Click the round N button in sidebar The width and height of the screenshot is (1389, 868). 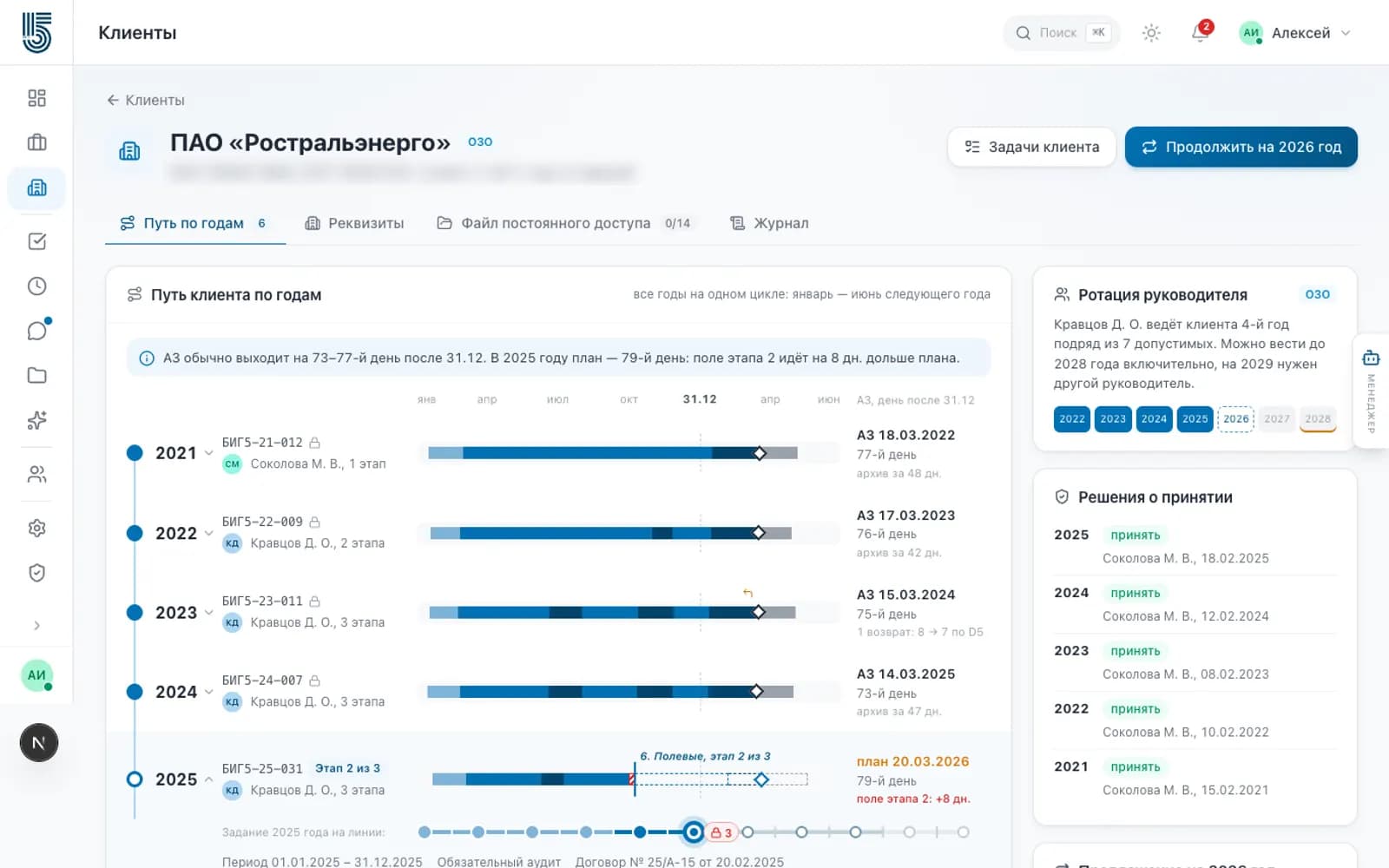pos(38,743)
